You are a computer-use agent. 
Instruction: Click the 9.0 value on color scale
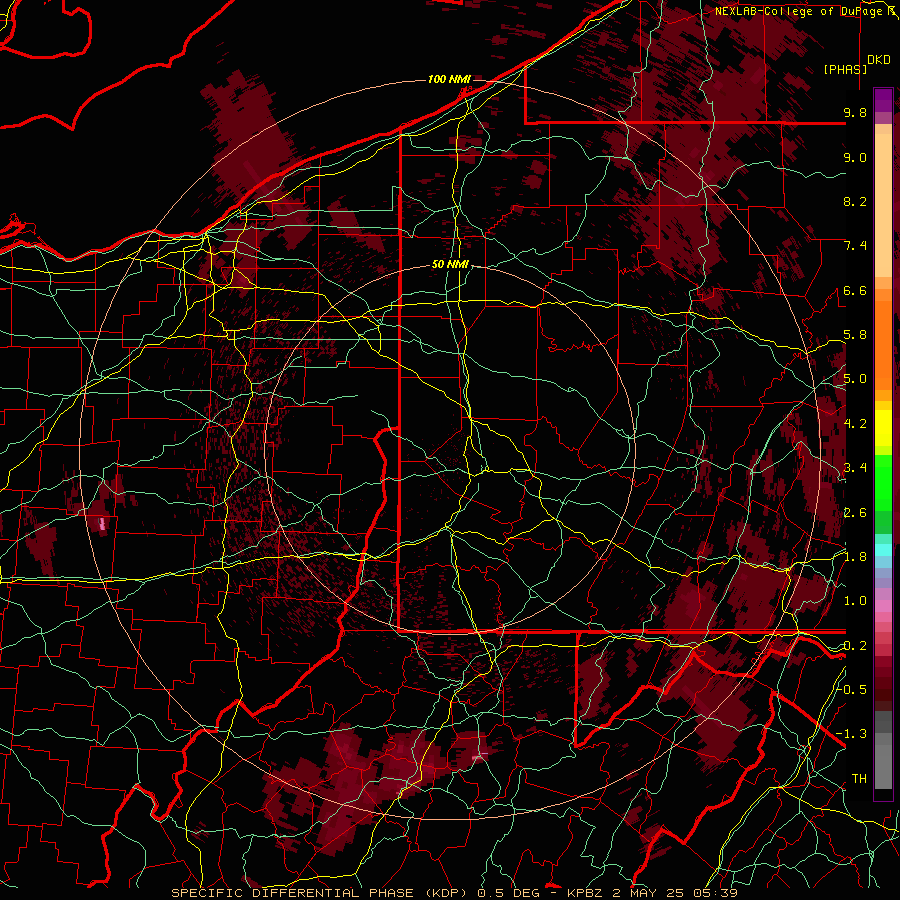pos(855,157)
